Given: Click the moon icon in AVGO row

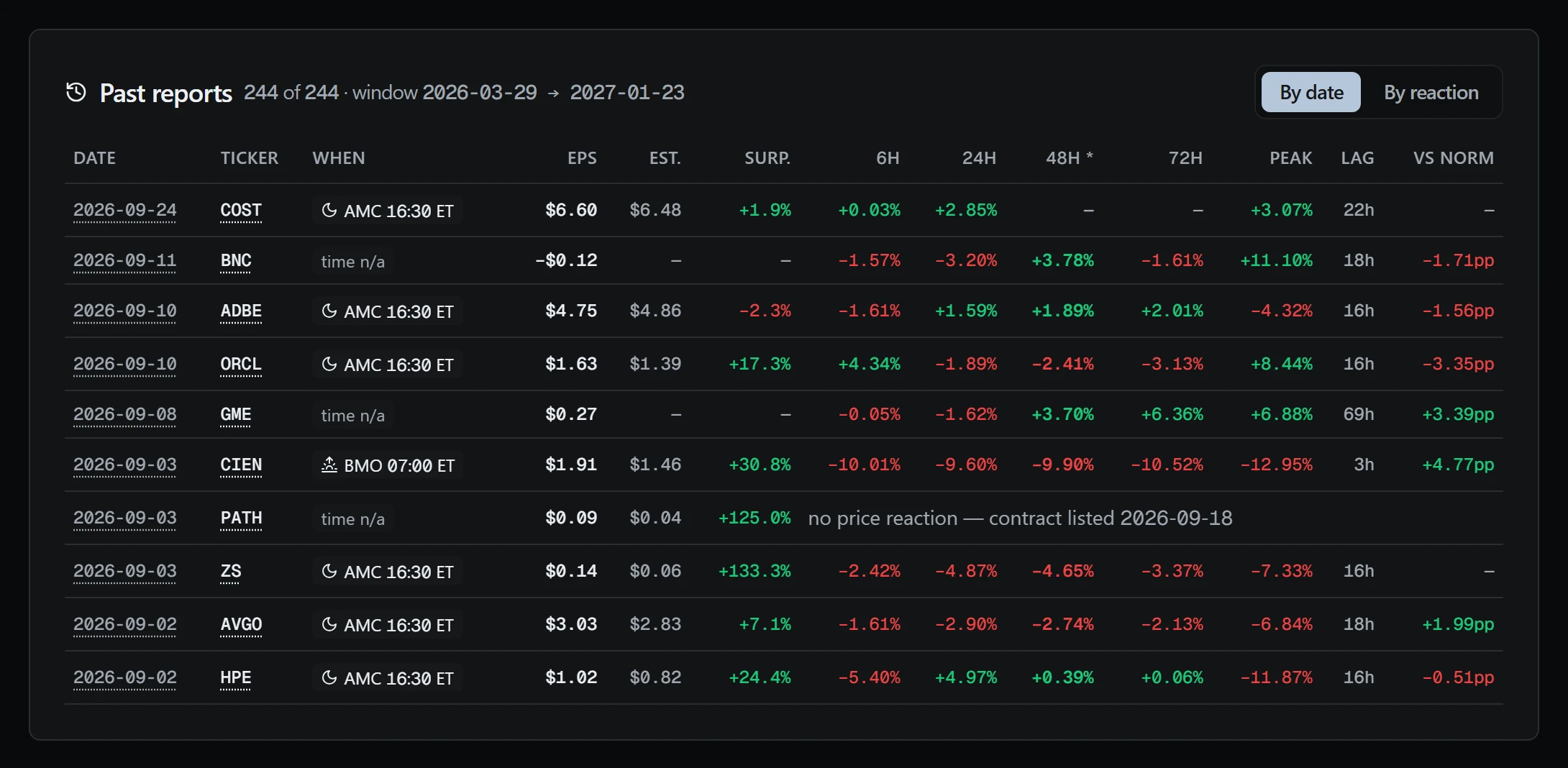Looking at the screenshot, I should 329,624.
